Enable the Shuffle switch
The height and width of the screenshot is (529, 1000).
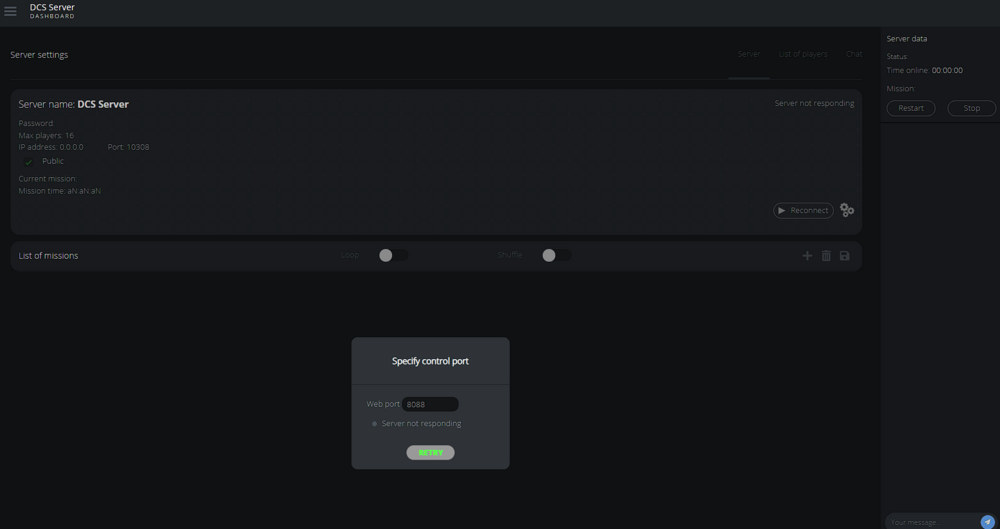(x=556, y=255)
